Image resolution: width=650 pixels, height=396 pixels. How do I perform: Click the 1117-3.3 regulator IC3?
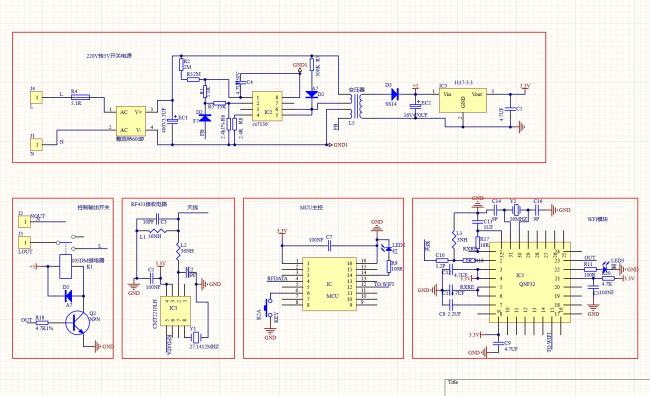click(x=463, y=101)
